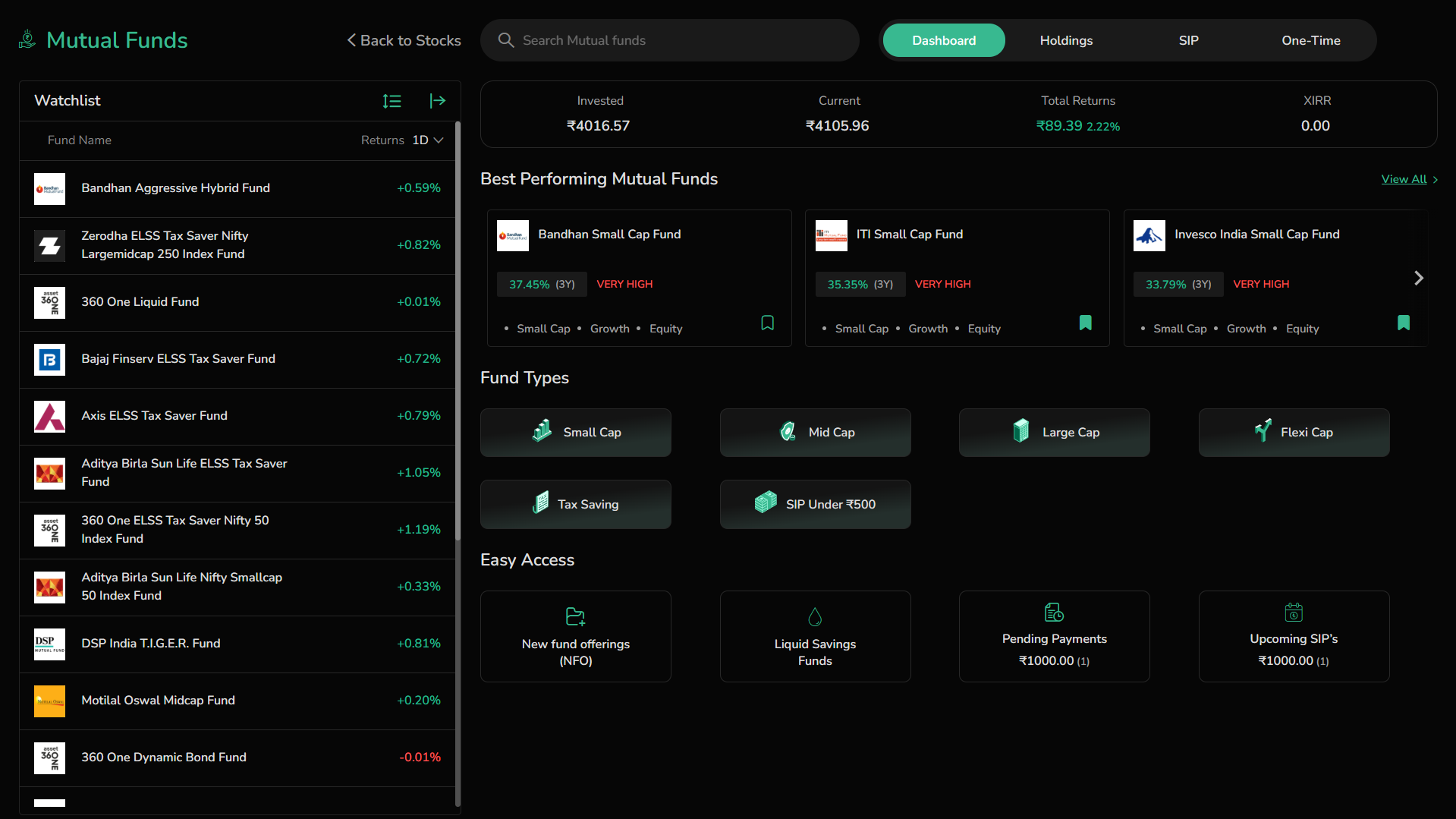This screenshot has width=1456, height=819.
Task: Open the One-Time tab
Action: click(x=1311, y=40)
